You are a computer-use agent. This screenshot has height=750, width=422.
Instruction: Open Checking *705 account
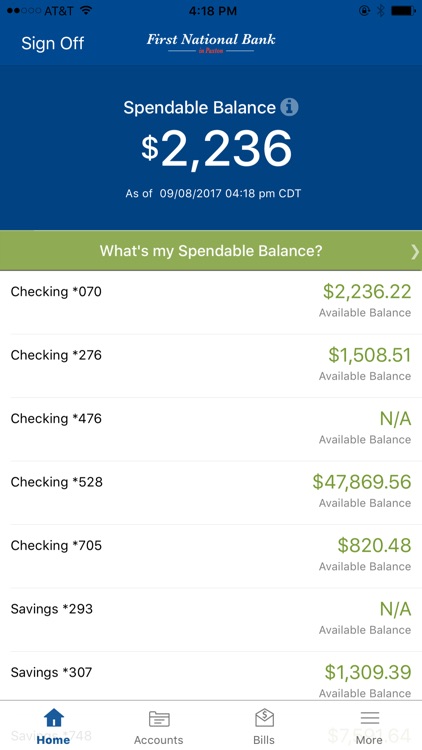(x=211, y=556)
